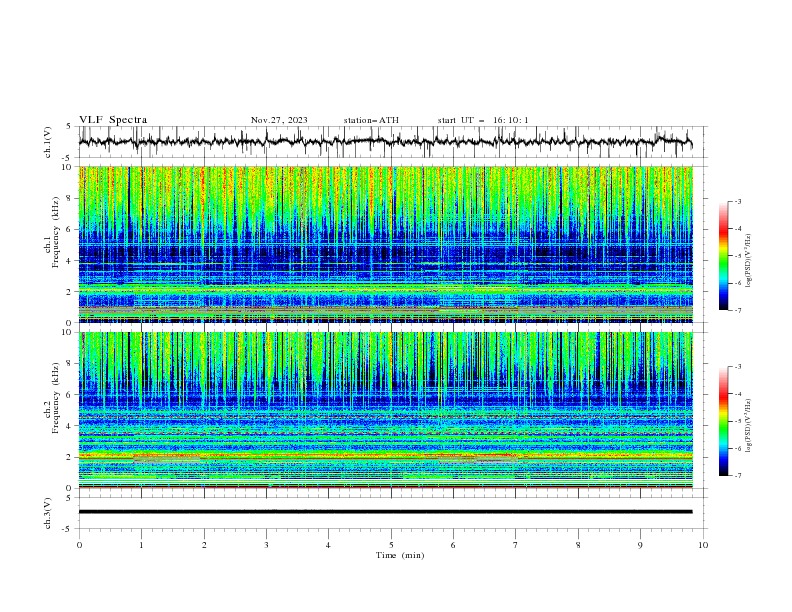792x612 pixels.
Task: Click the ch.1 color scale bar
Action: [724, 256]
